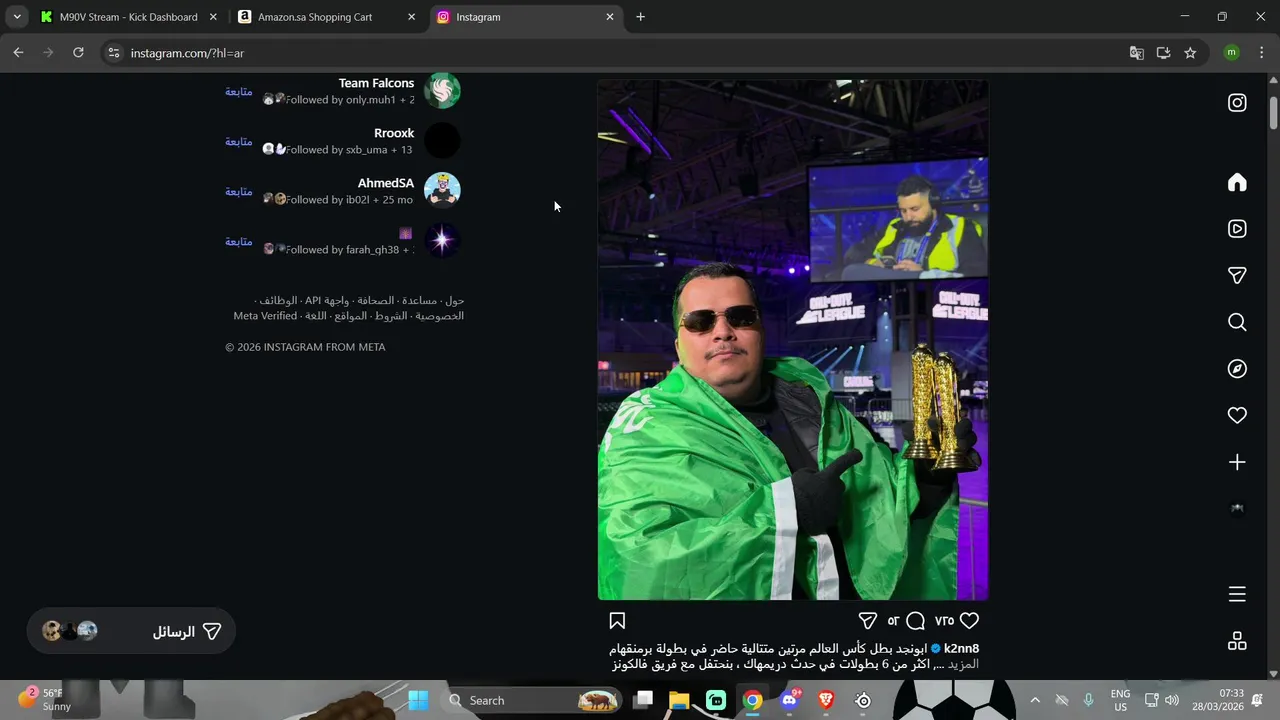The width and height of the screenshot is (1280, 720).
Task: Open the hamburger More menu in sidebar
Action: pyautogui.click(x=1237, y=595)
